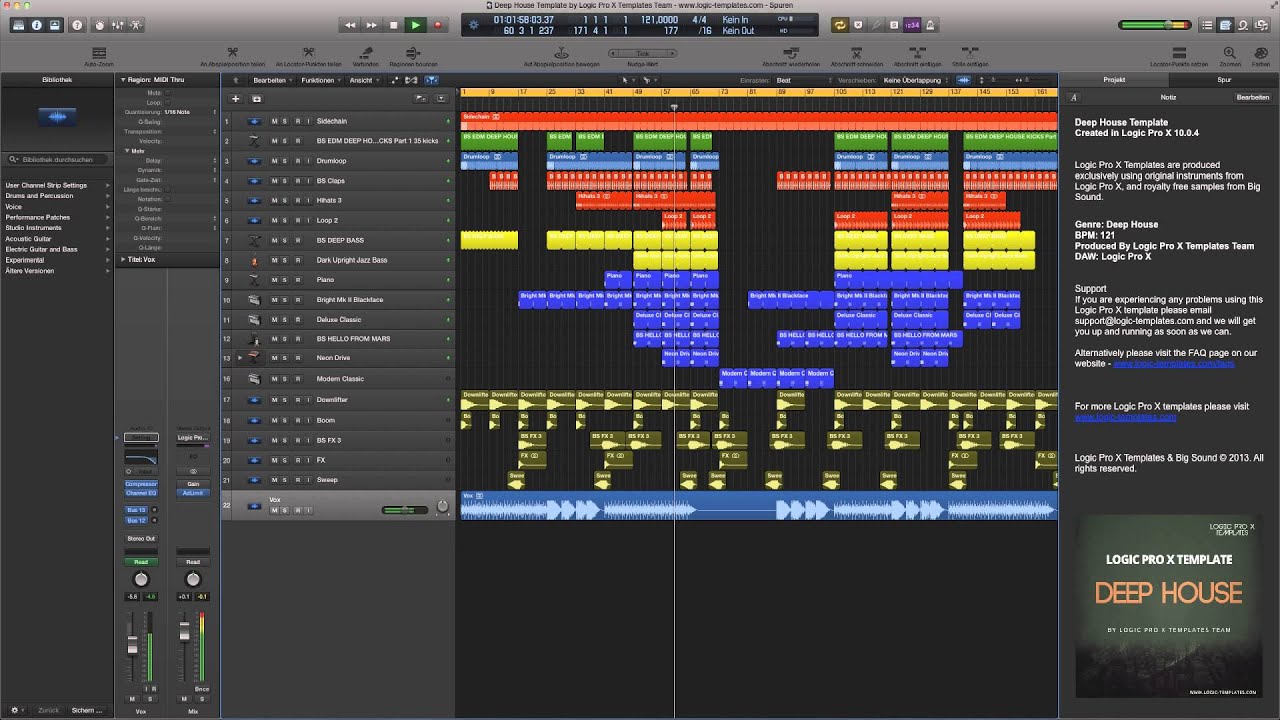Click the Add Track plus button

coord(236,99)
